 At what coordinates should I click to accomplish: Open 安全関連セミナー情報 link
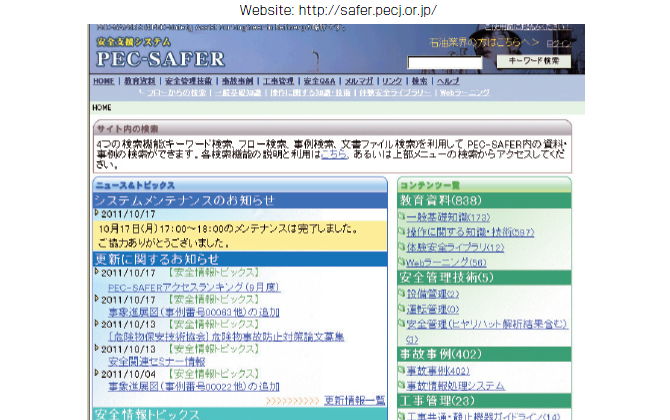click(156, 362)
